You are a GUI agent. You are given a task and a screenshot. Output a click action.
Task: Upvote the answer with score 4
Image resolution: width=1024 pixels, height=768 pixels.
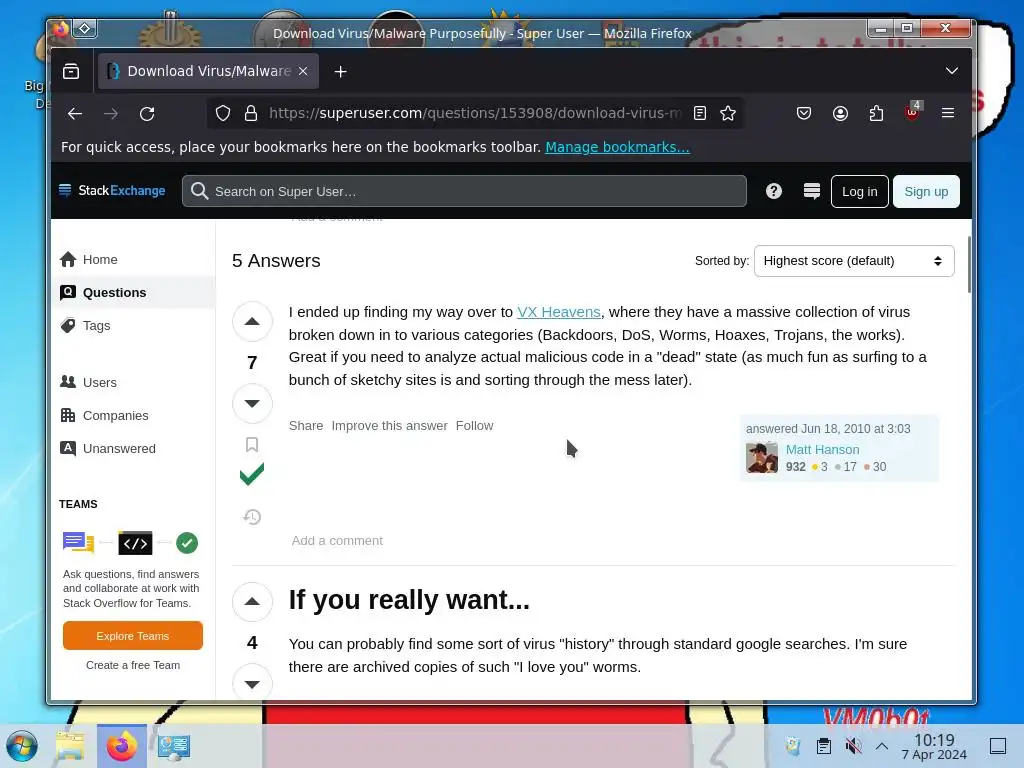(252, 601)
